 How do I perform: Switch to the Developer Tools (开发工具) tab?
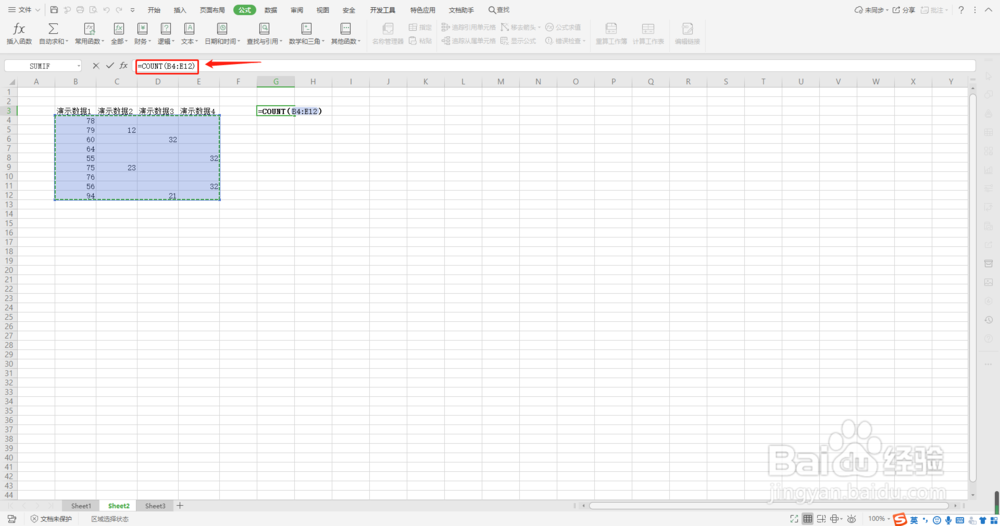coord(383,10)
